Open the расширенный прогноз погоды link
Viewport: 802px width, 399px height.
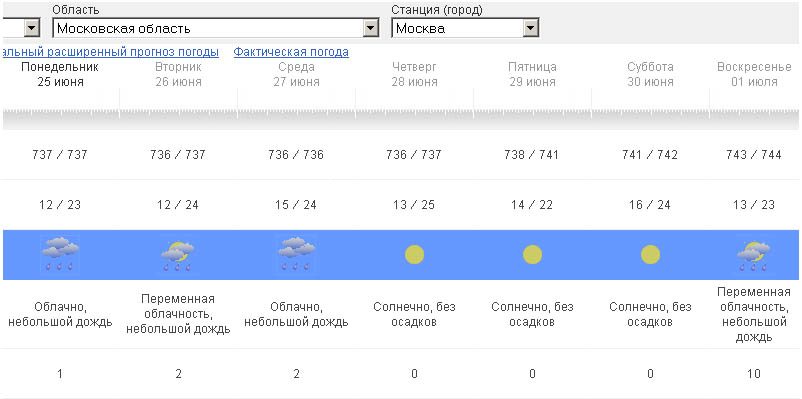point(111,52)
